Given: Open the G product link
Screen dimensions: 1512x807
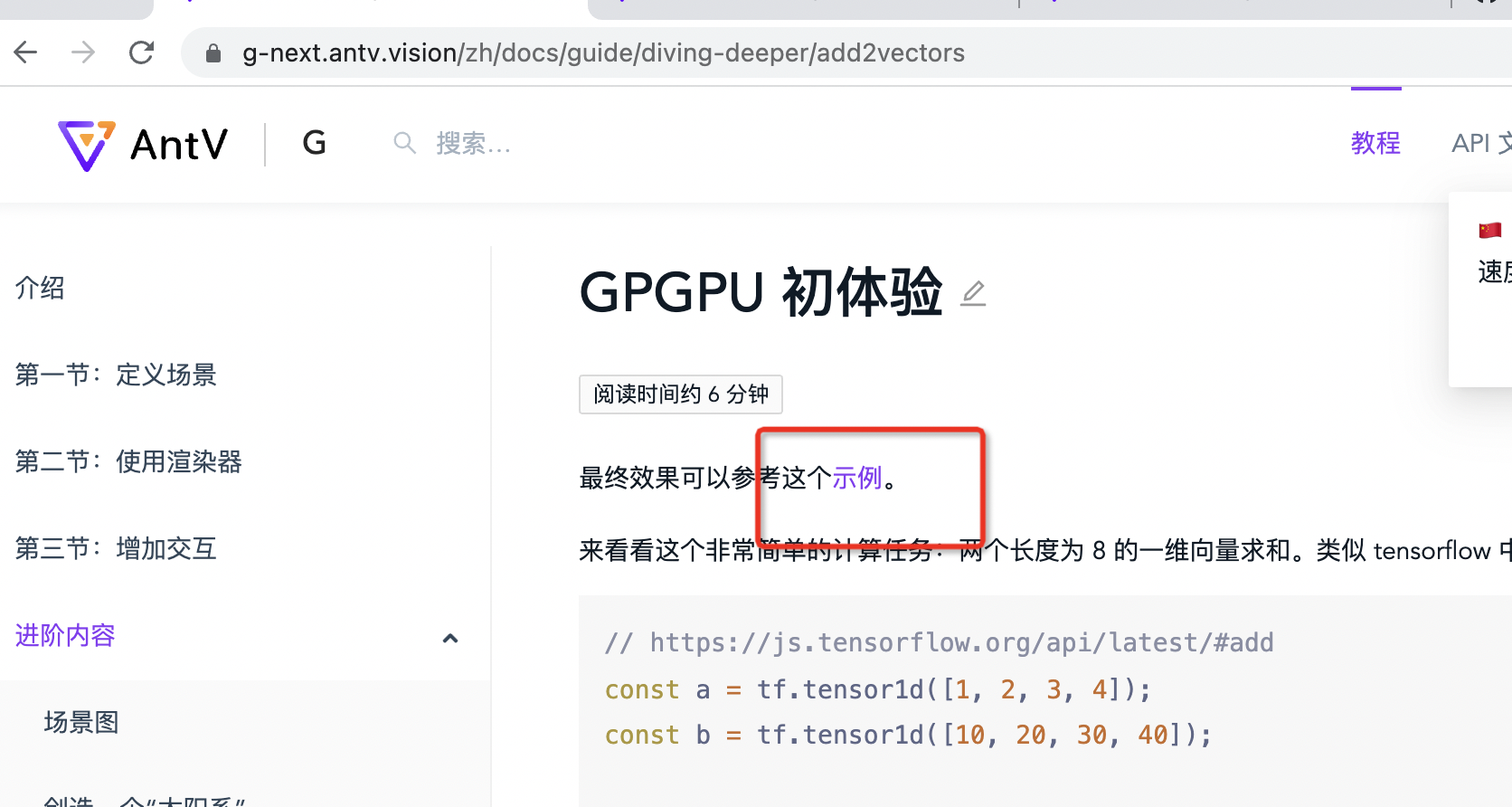Looking at the screenshot, I should [314, 143].
